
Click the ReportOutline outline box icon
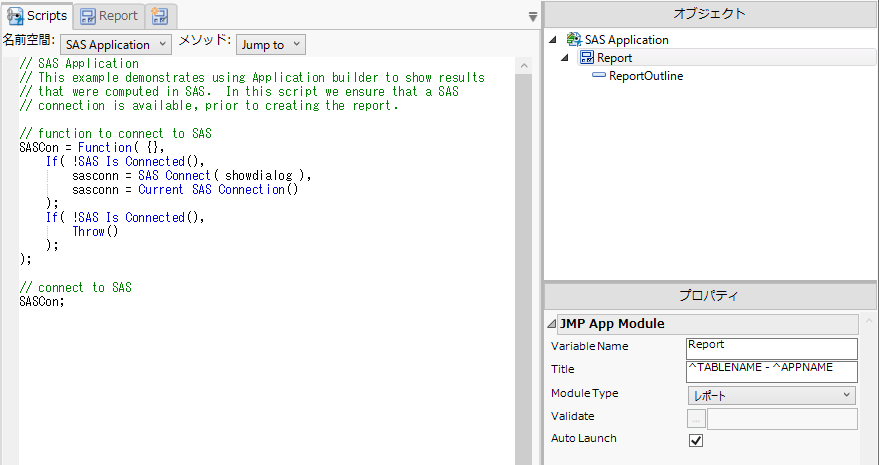point(599,76)
